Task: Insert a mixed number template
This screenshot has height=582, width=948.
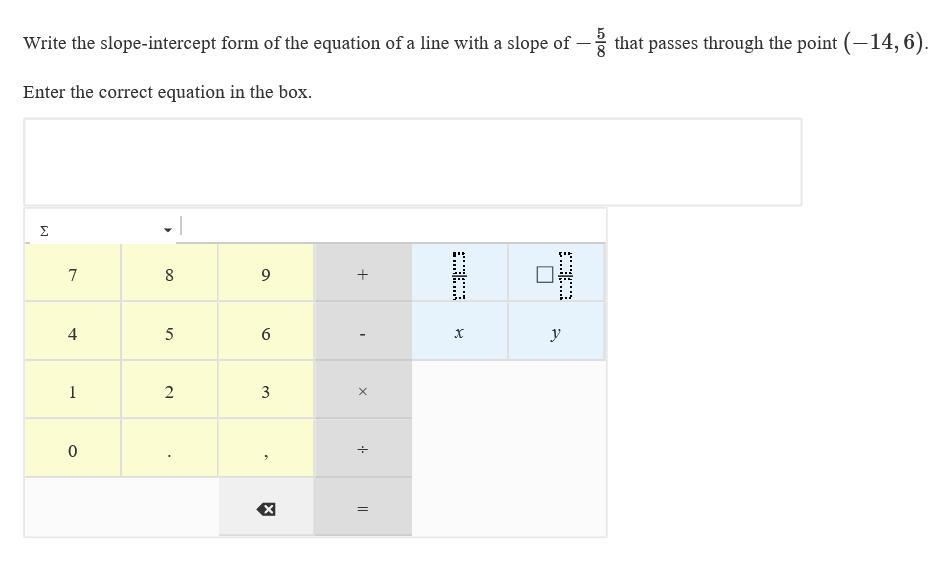Action: 555,274
